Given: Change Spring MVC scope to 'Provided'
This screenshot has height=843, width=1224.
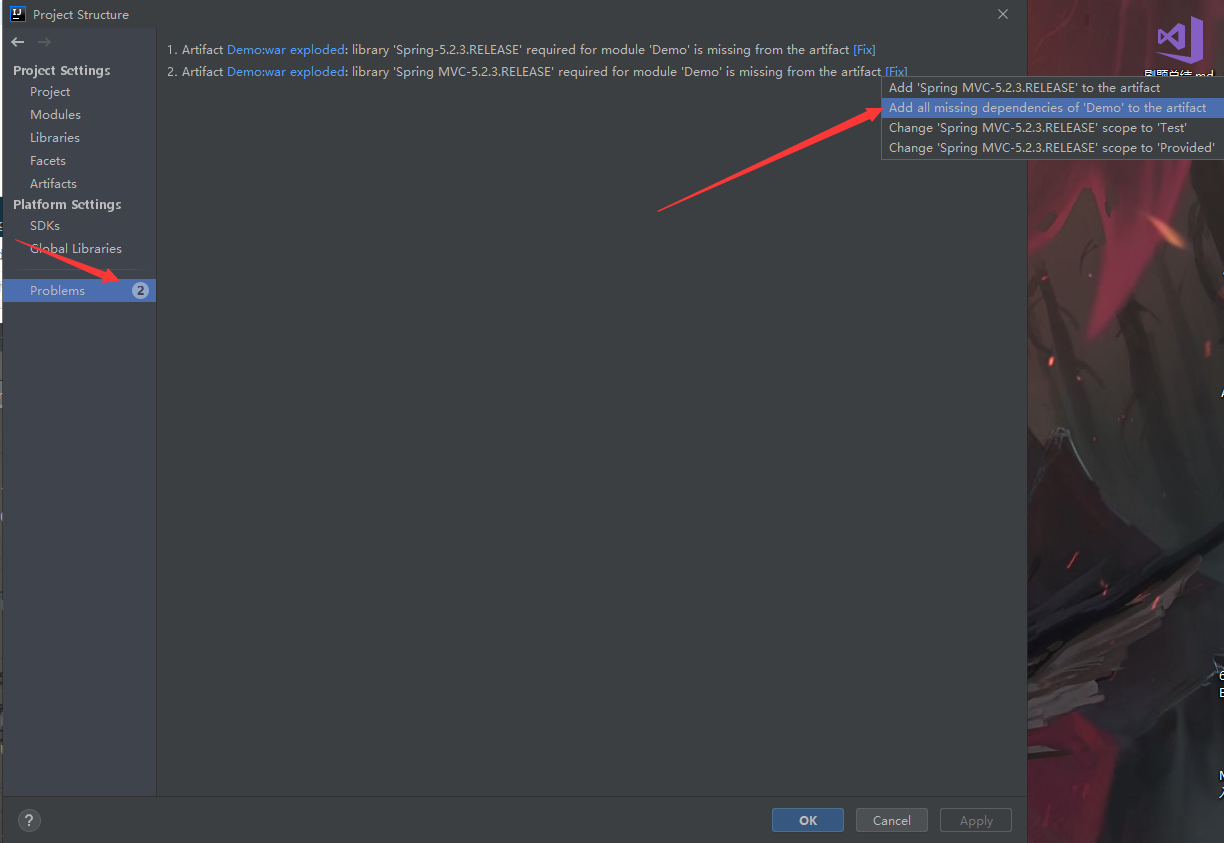Looking at the screenshot, I should 1052,147.
